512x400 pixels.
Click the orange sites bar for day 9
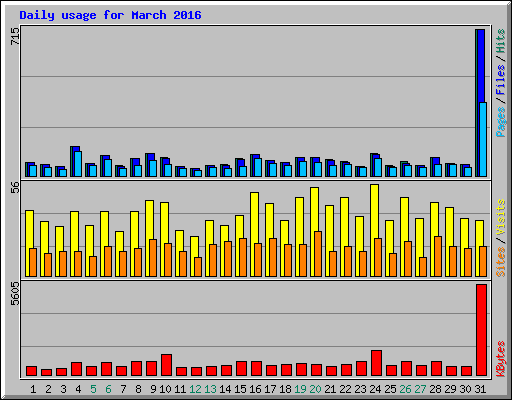point(153,258)
